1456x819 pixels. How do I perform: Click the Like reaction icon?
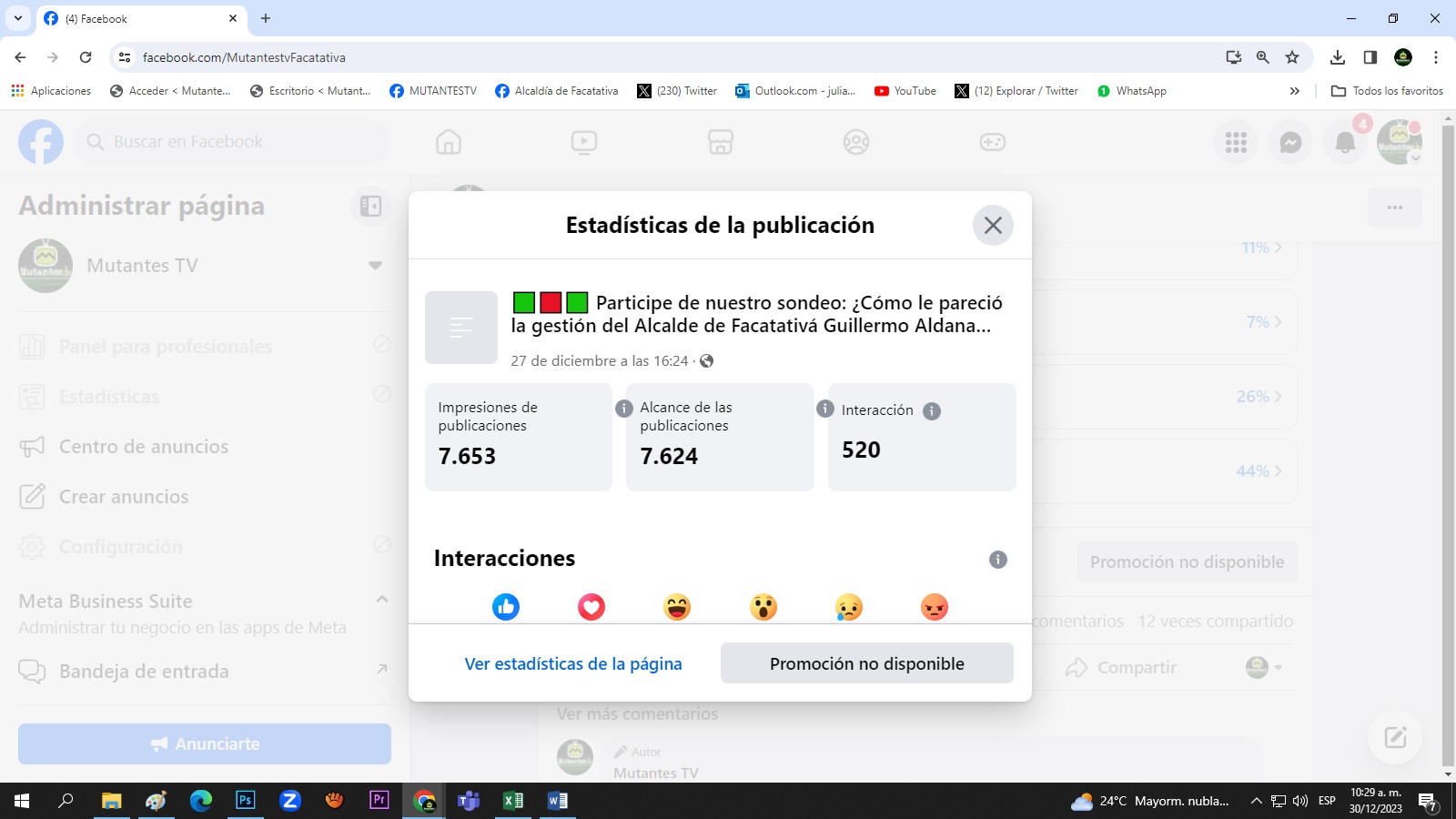tap(506, 607)
